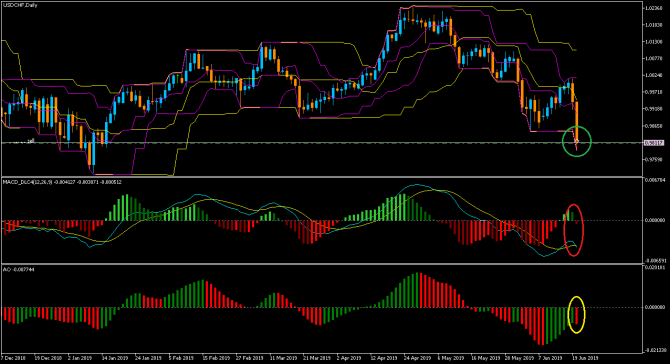The width and height of the screenshot is (670, 364).
Task: Click the 2 Apr 2019 date label
Action: pyautogui.click(x=349, y=358)
